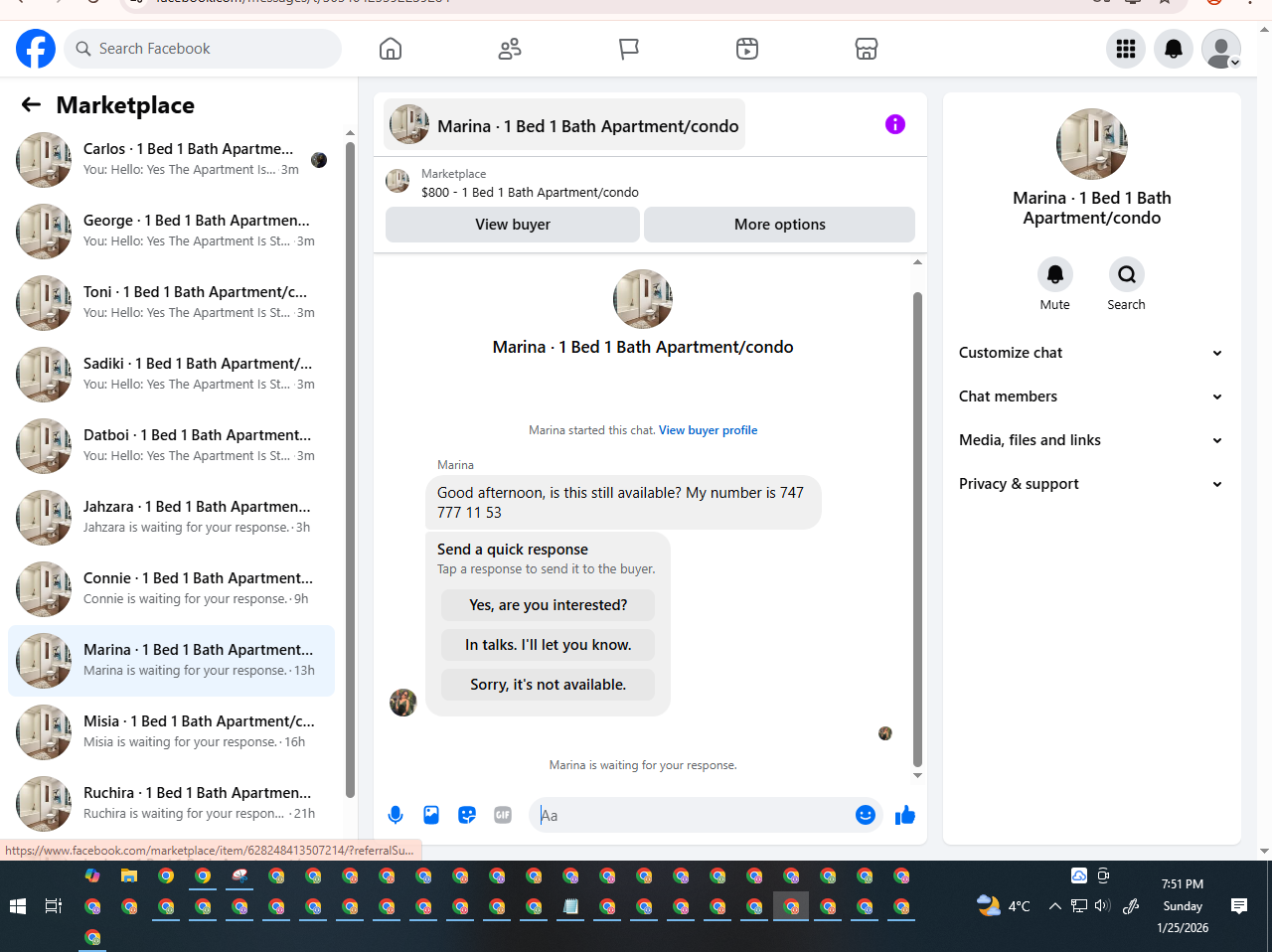Open Jahzara apartment conversation
Image resolution: width=1272 pixels, height=952 pixels.
pyautogui.click(x=171, y=518)
